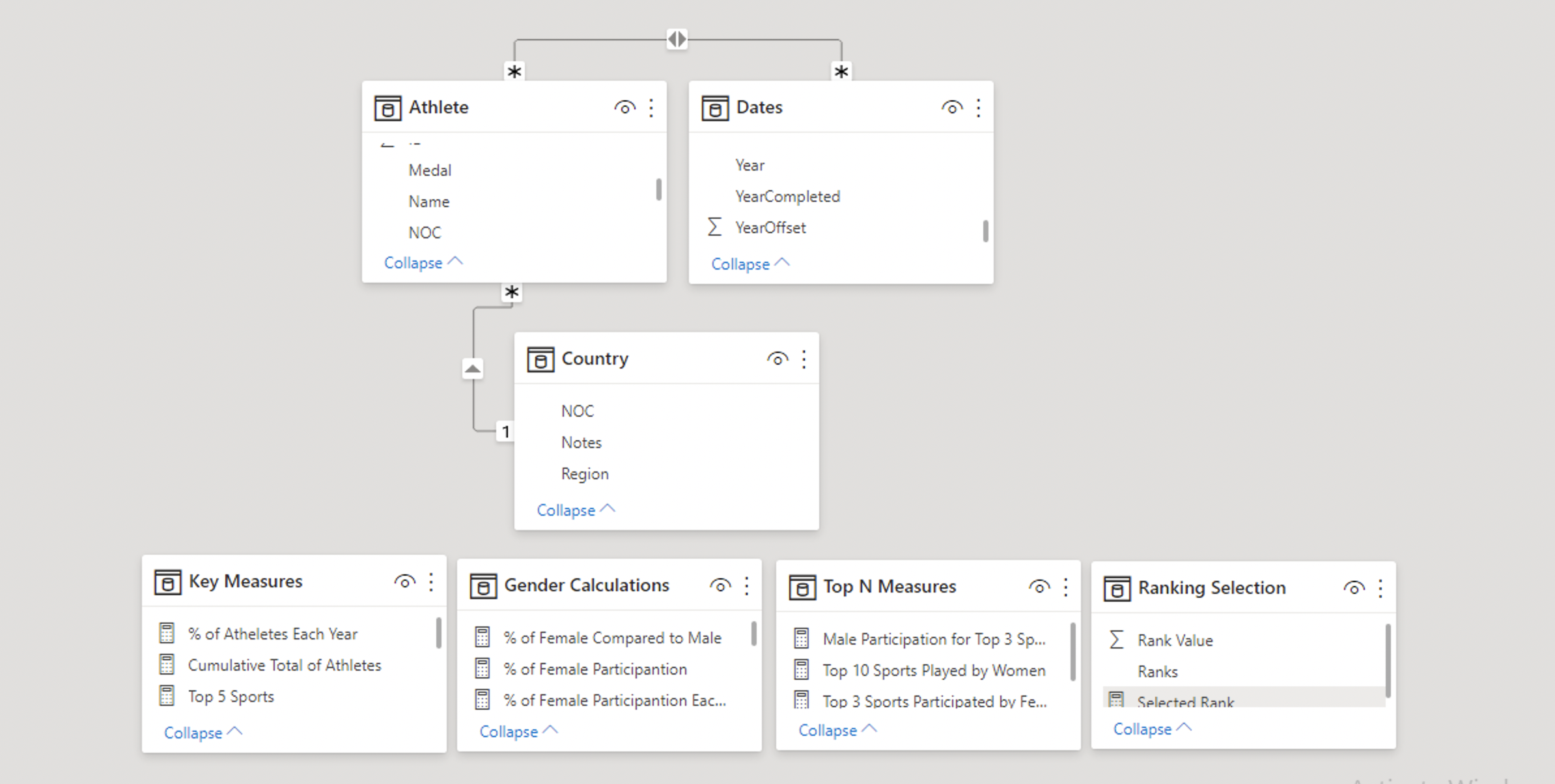Toggle Top N Measures visibility eye
The image size is (1555, 784).
coord(1039,587)
